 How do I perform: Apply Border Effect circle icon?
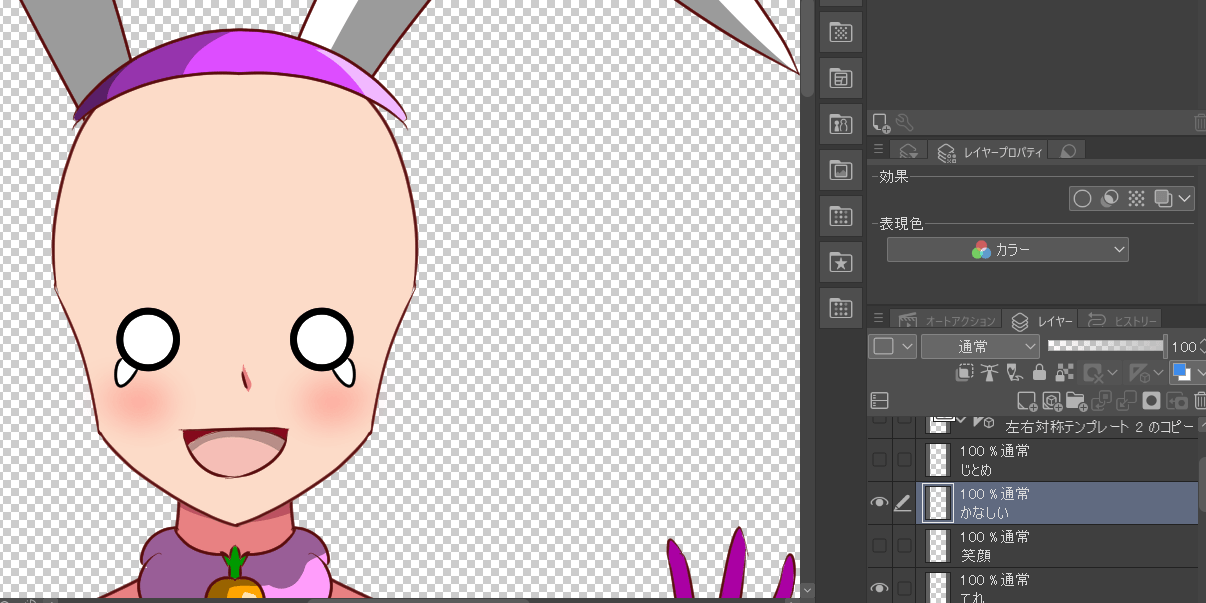click(1081, 198)
